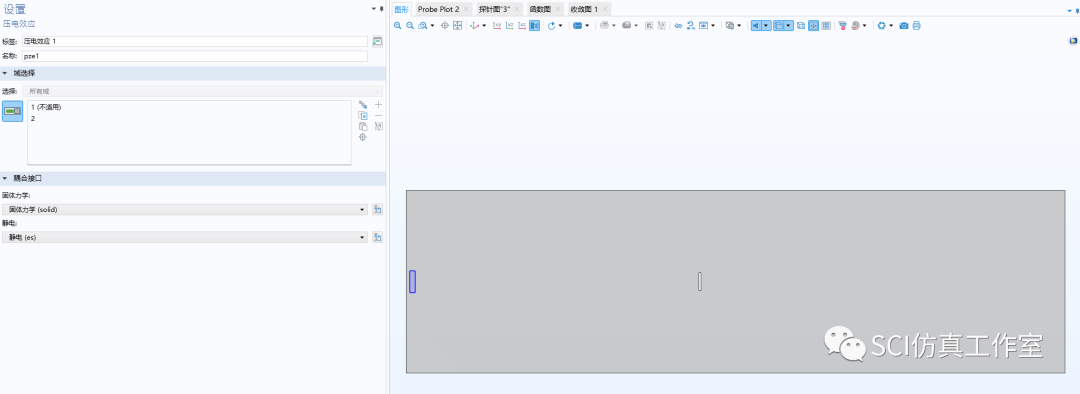The image size is (1080, 394).
Task: Click the clear selection icon
Action: point(378,127)
